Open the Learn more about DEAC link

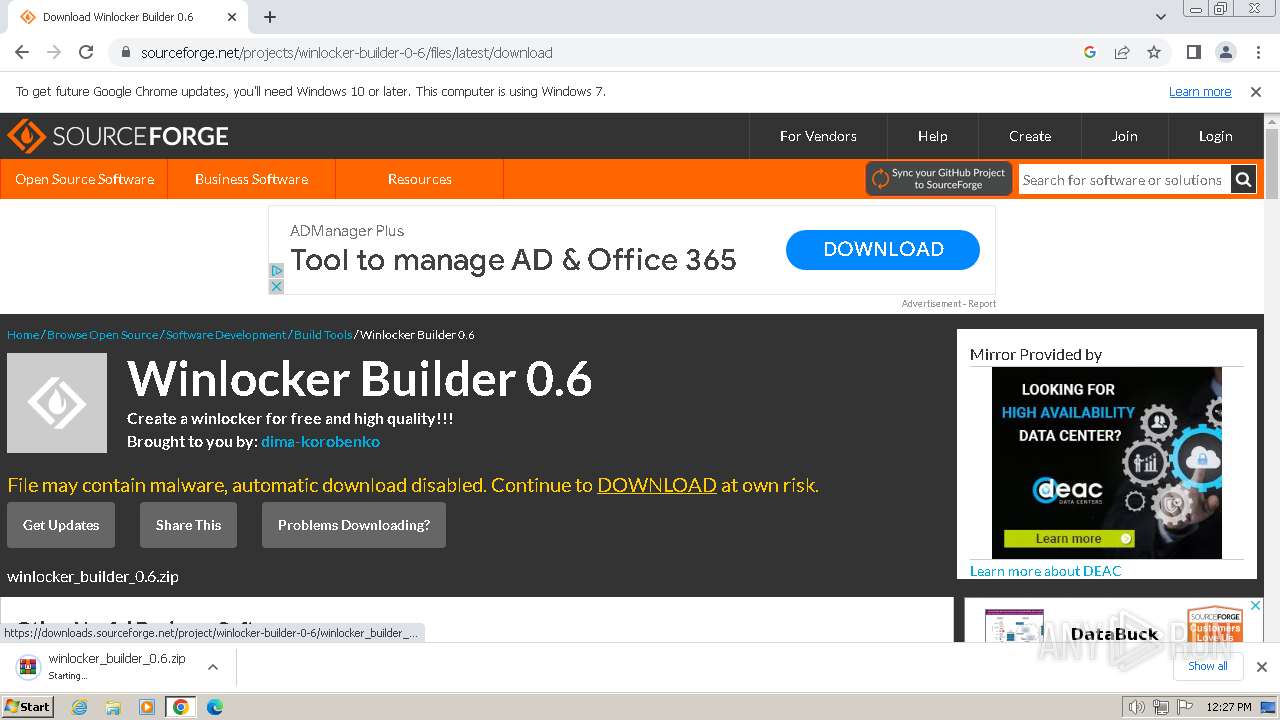(x=1046, y=571)
